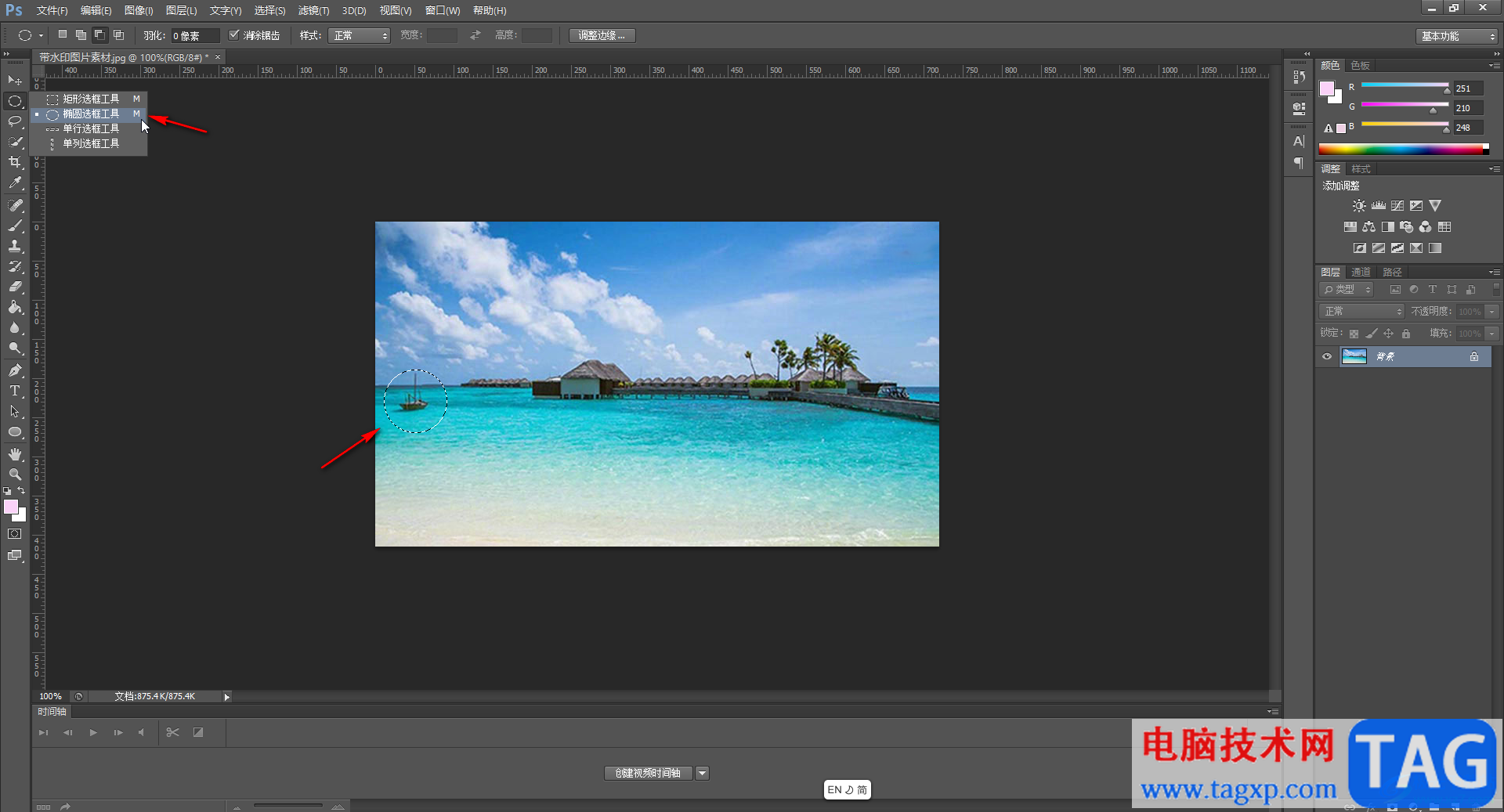Select the Hand tool
Screen dimensions: 1504x812
coord(15,454)
